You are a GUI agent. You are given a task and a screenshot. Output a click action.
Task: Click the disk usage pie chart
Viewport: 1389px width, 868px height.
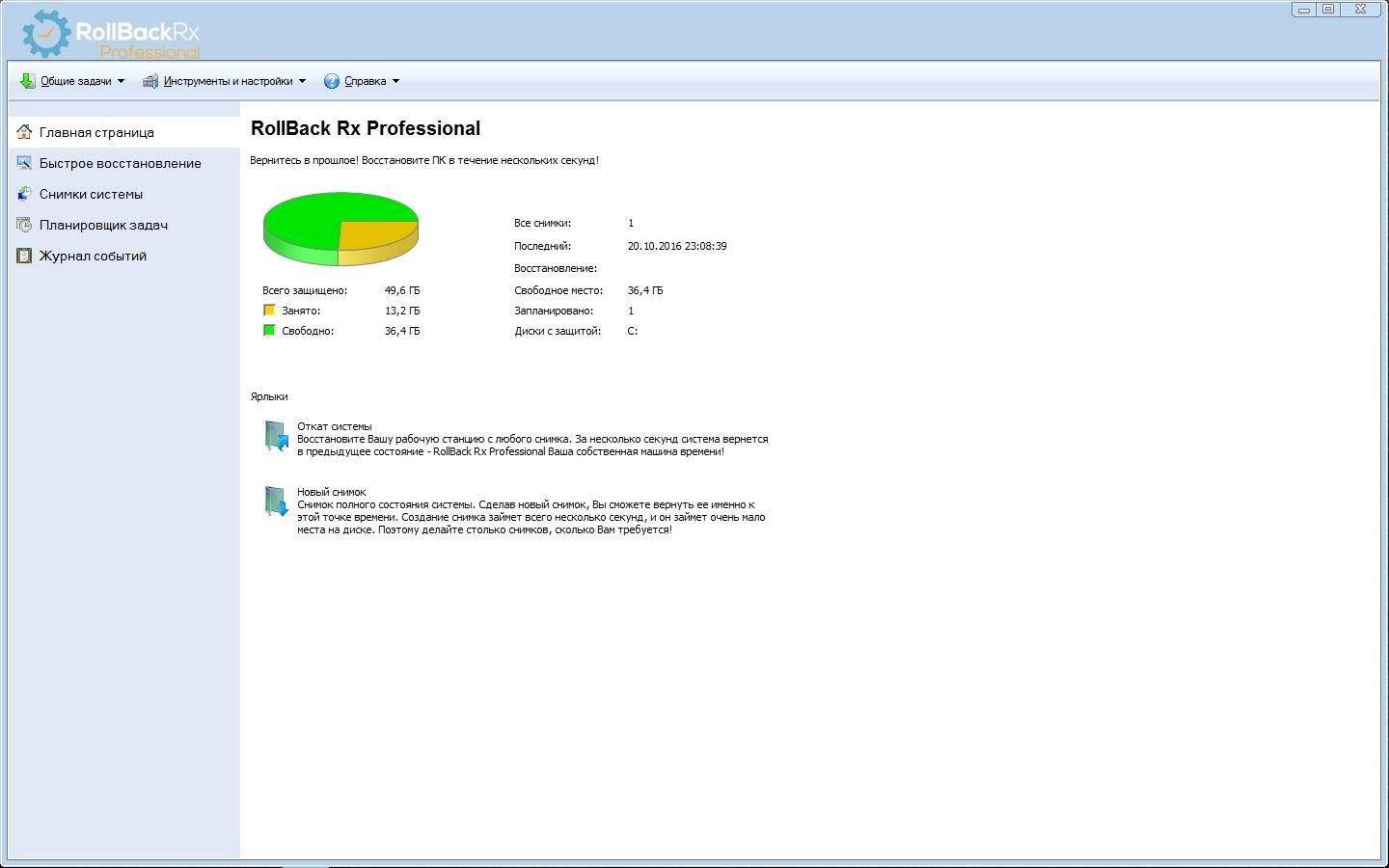(x=340, y=229)
